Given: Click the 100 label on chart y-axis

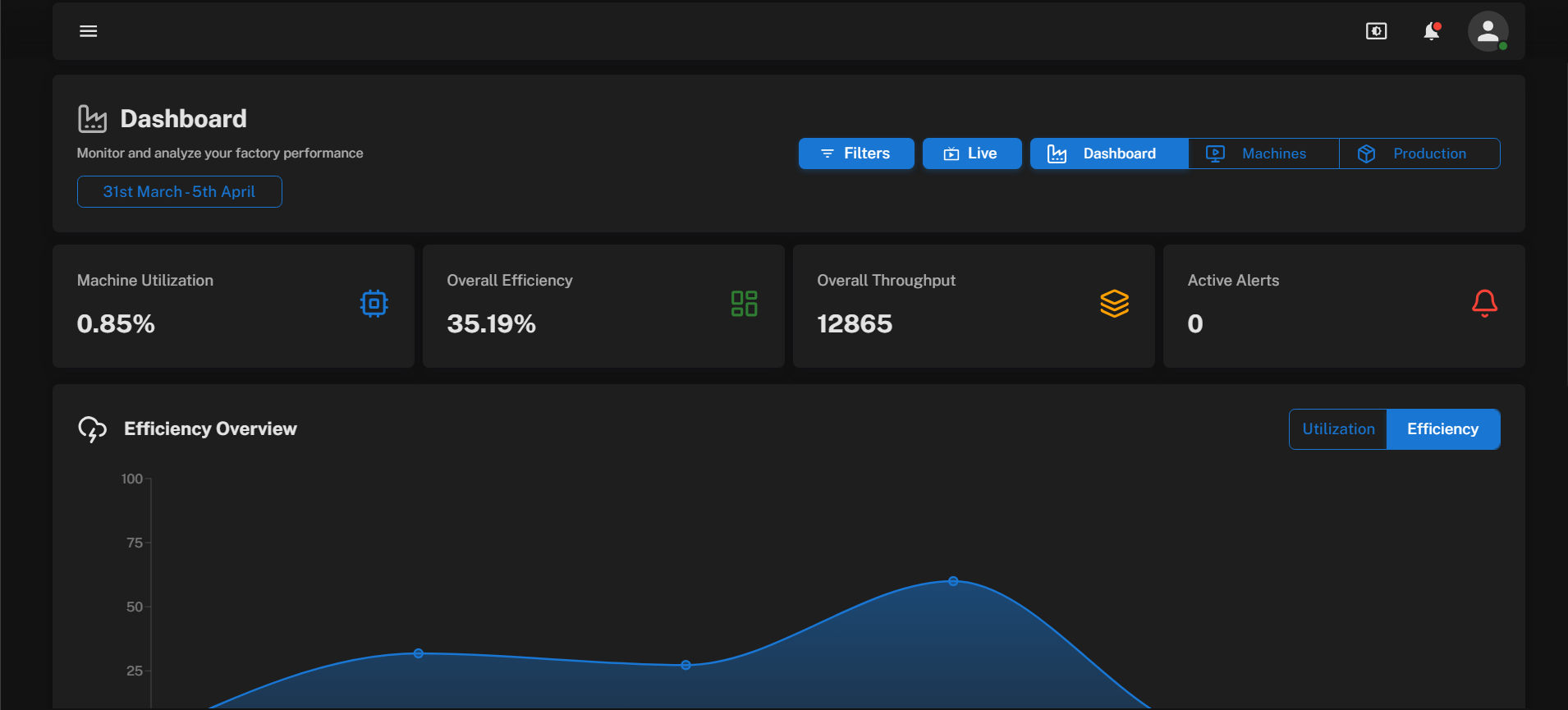Looking at the screenshot, I should coord(132,479).
